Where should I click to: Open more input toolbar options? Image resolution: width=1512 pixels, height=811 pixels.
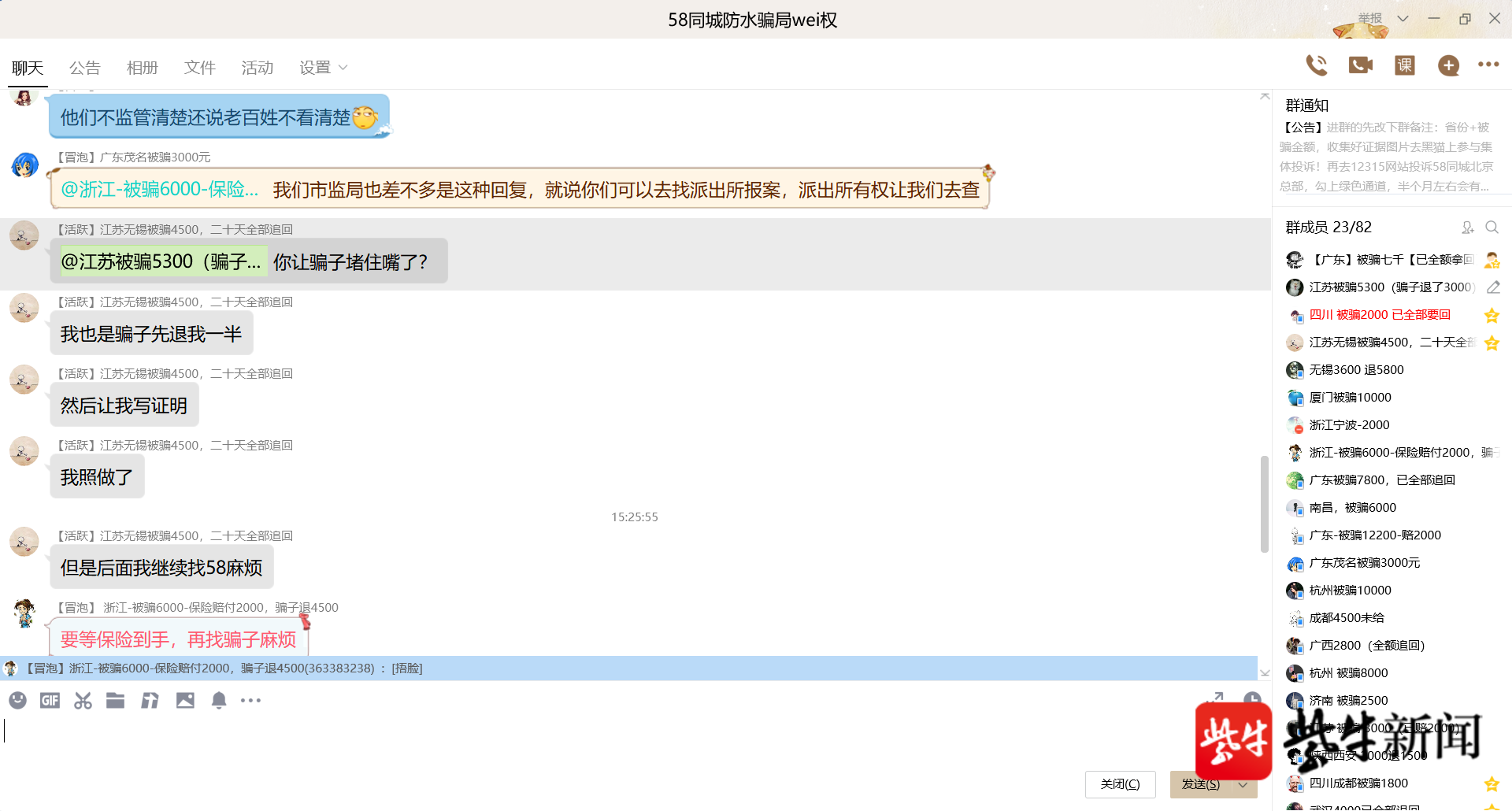pos(250,700)
